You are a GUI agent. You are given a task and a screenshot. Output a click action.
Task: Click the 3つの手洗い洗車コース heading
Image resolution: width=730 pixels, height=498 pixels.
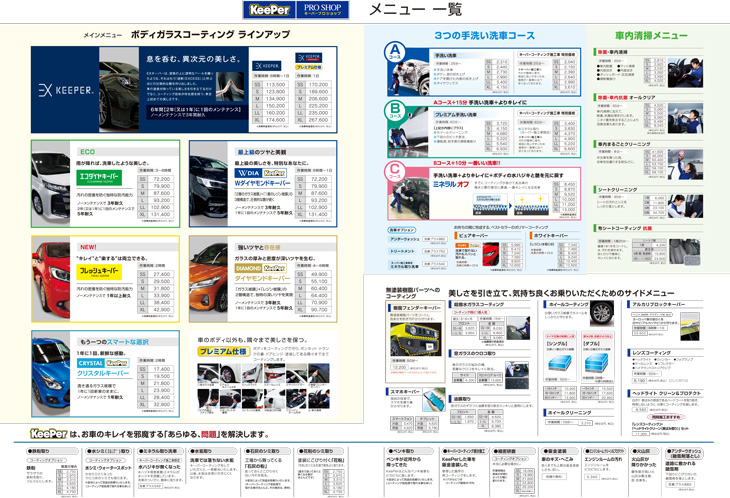(x=485, y=35)
